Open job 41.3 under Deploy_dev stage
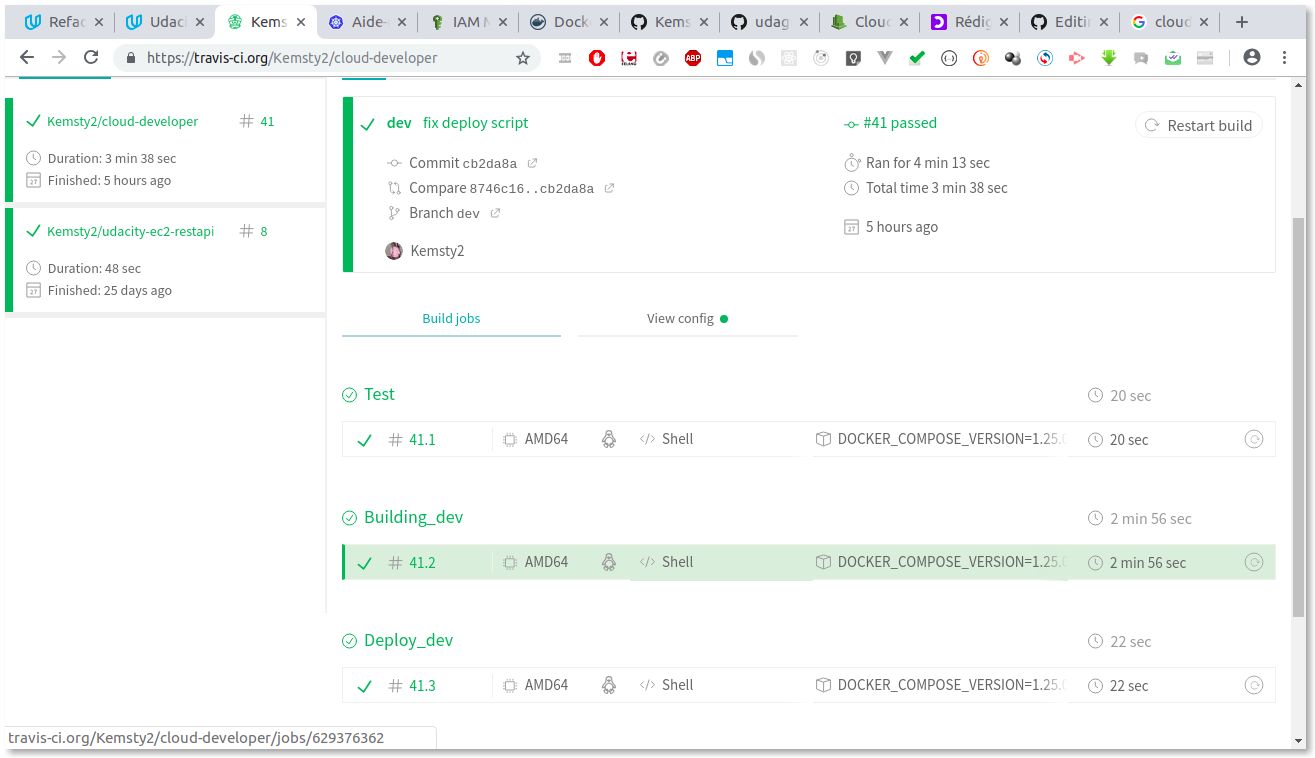Viewport: 1315px width, 758px height. click(x=808, y=685)
